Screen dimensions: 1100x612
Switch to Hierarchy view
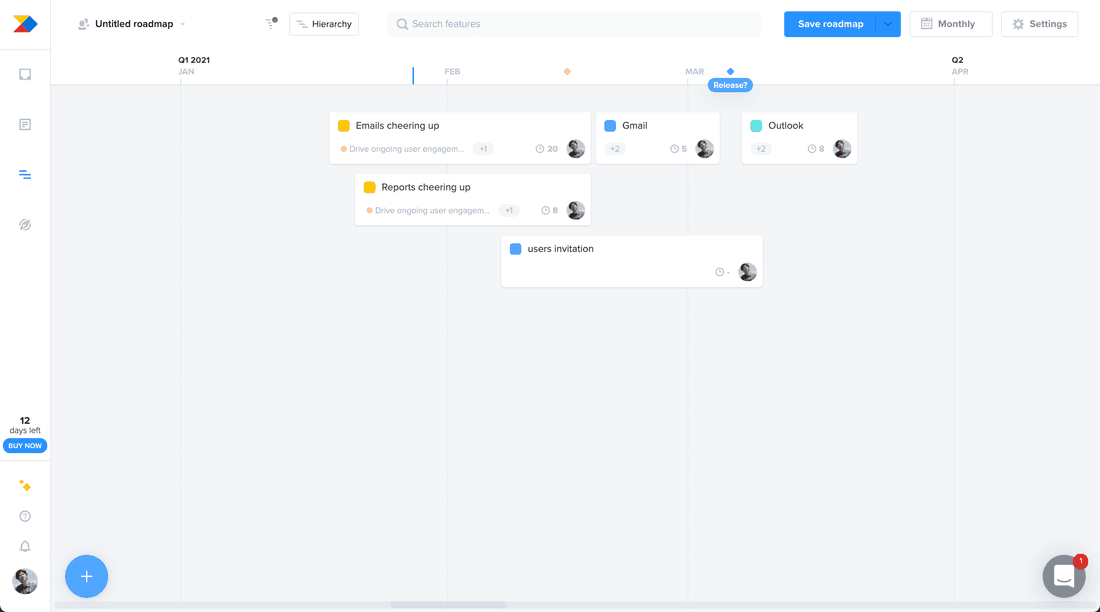pyautogui.click(x=323, y=23)
